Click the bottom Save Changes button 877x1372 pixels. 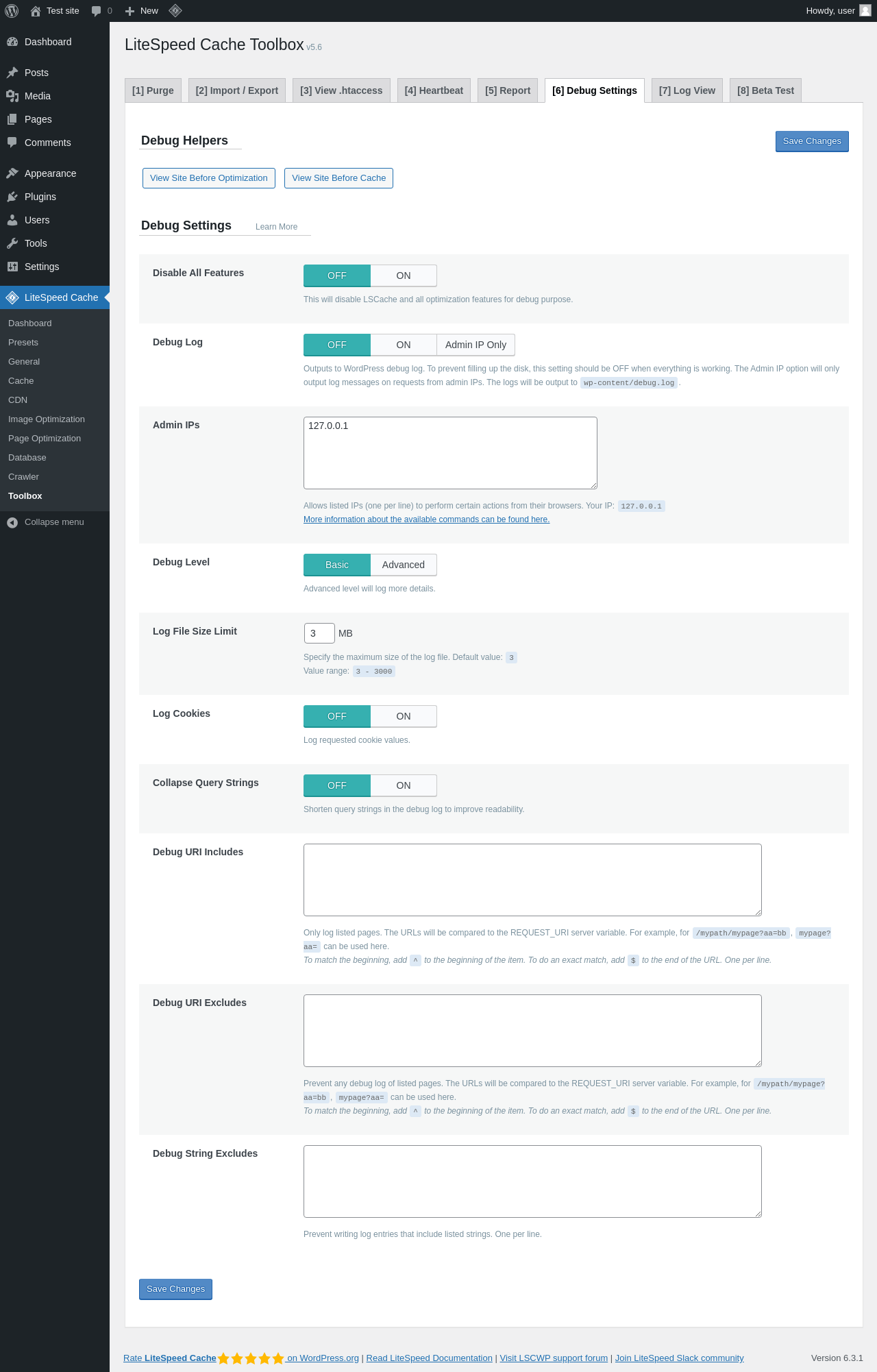click(175, 1289)
